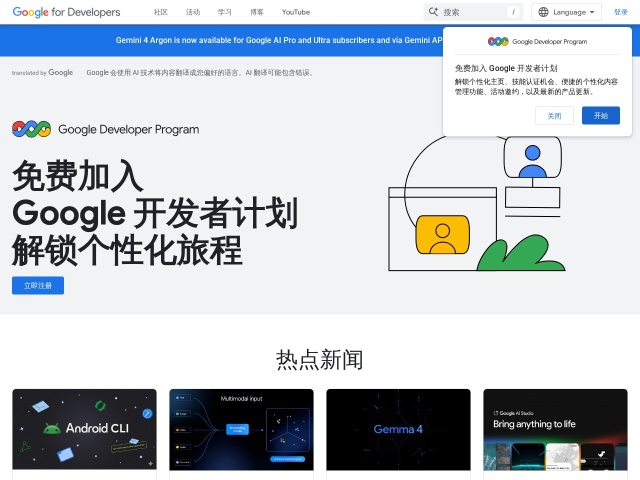The image size is (640, 480).
Task: Focus the 搜索 search field
Action: coord(473,12)
